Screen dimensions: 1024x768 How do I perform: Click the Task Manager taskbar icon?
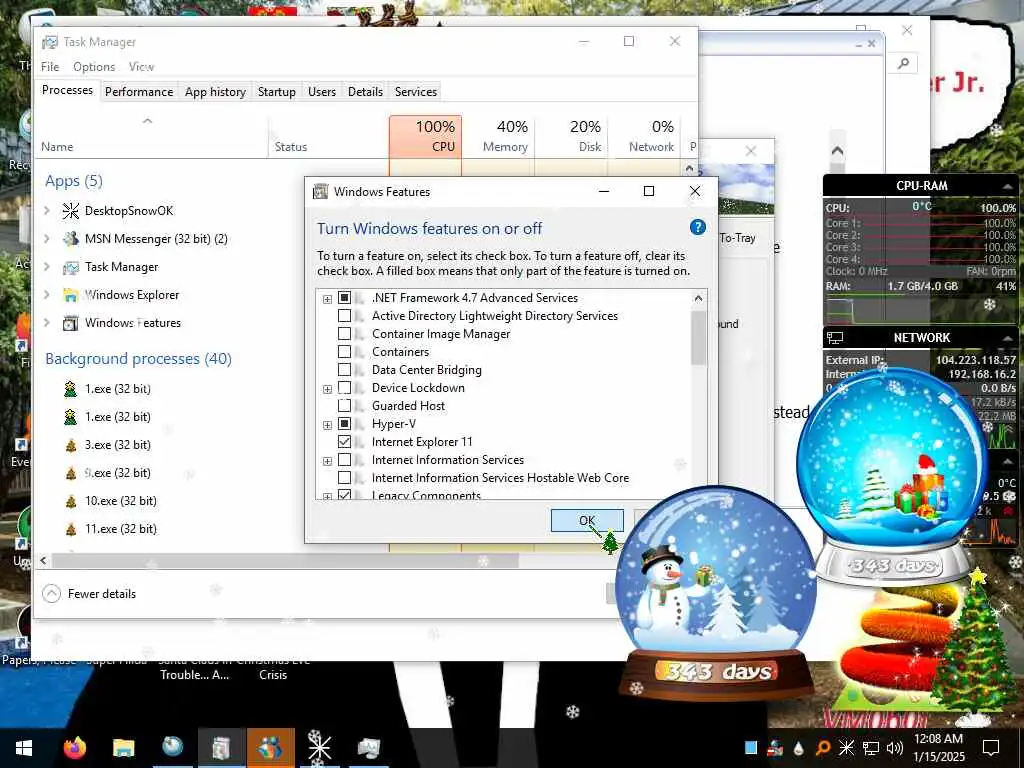368,748
